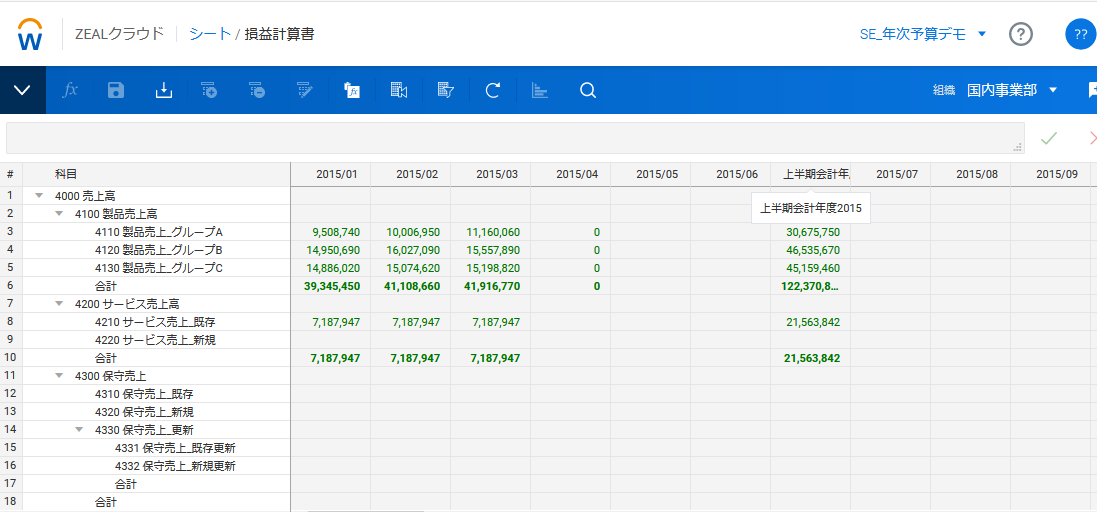The width and height of the screenshot is (1097, 512).
Task: Select row 4320 保守売上_新規
Action: (143, 412)
